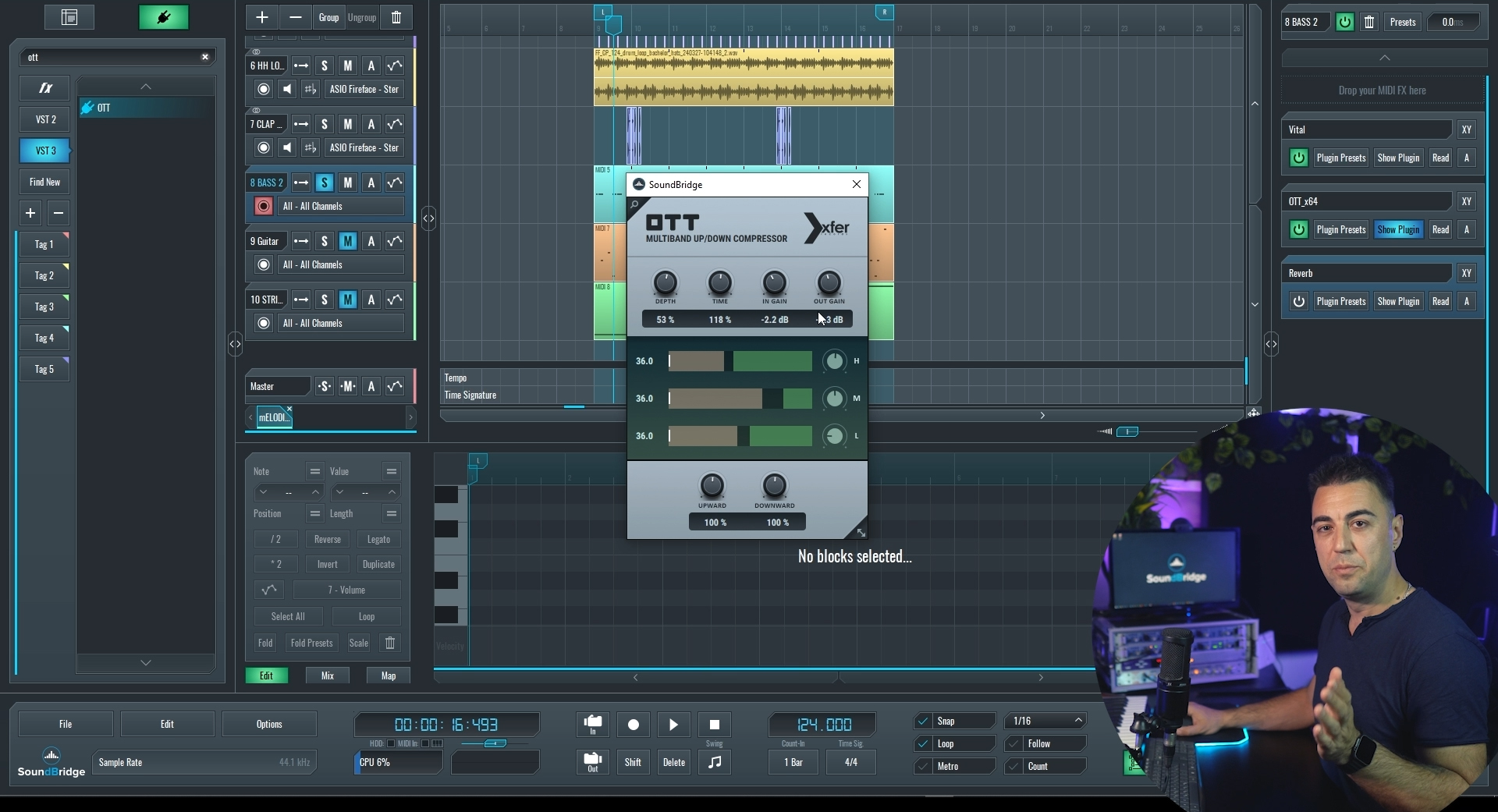1498x812 pixels.
Task: Collapse the rack with the up chevron
Action: 1384,58
